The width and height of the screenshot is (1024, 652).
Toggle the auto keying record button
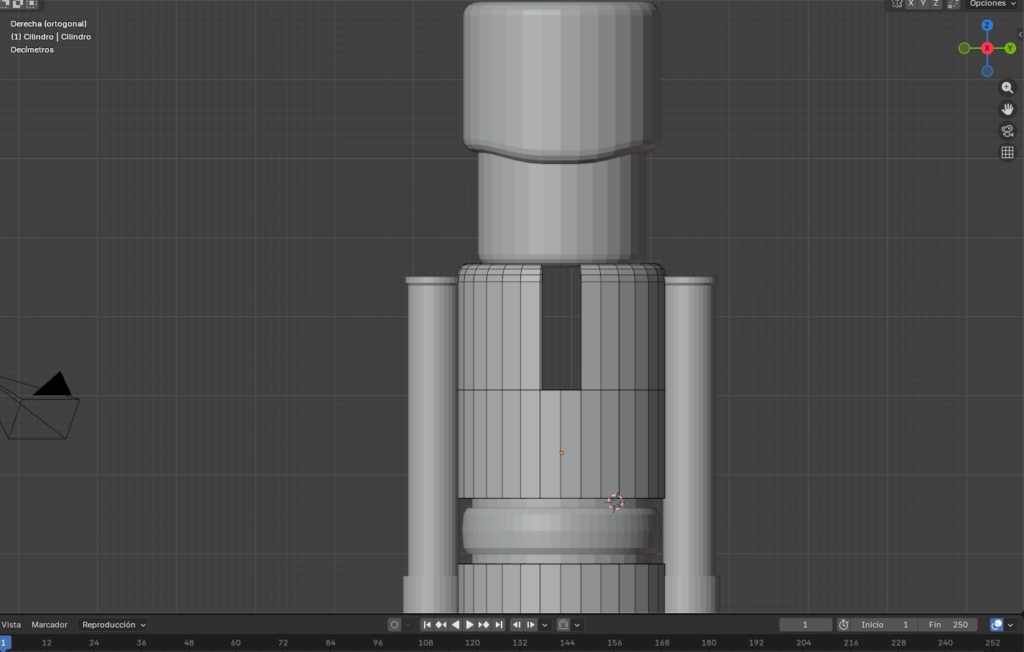tap(394, 625)
